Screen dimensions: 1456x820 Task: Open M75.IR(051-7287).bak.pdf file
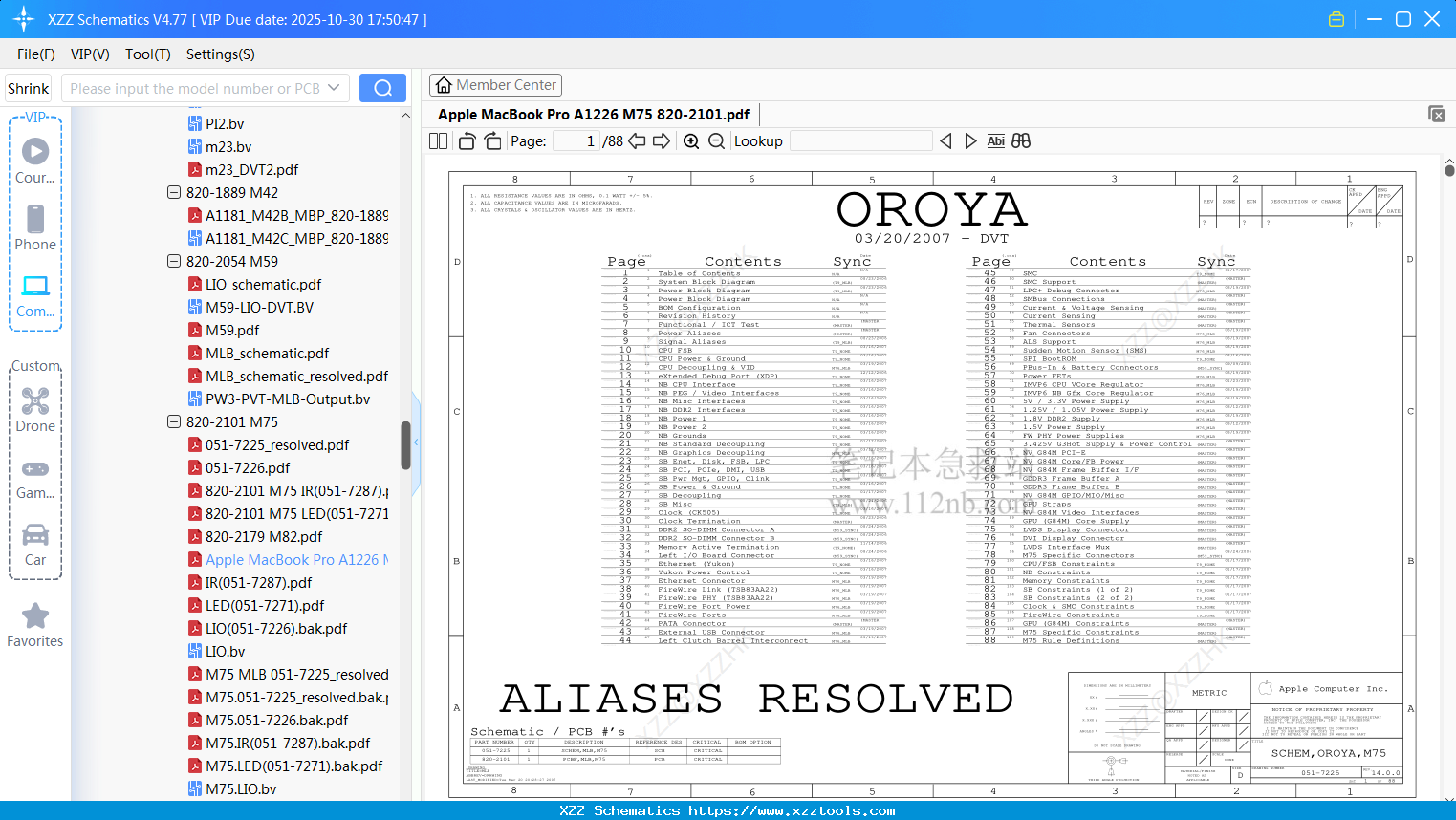tap(288, 743)
